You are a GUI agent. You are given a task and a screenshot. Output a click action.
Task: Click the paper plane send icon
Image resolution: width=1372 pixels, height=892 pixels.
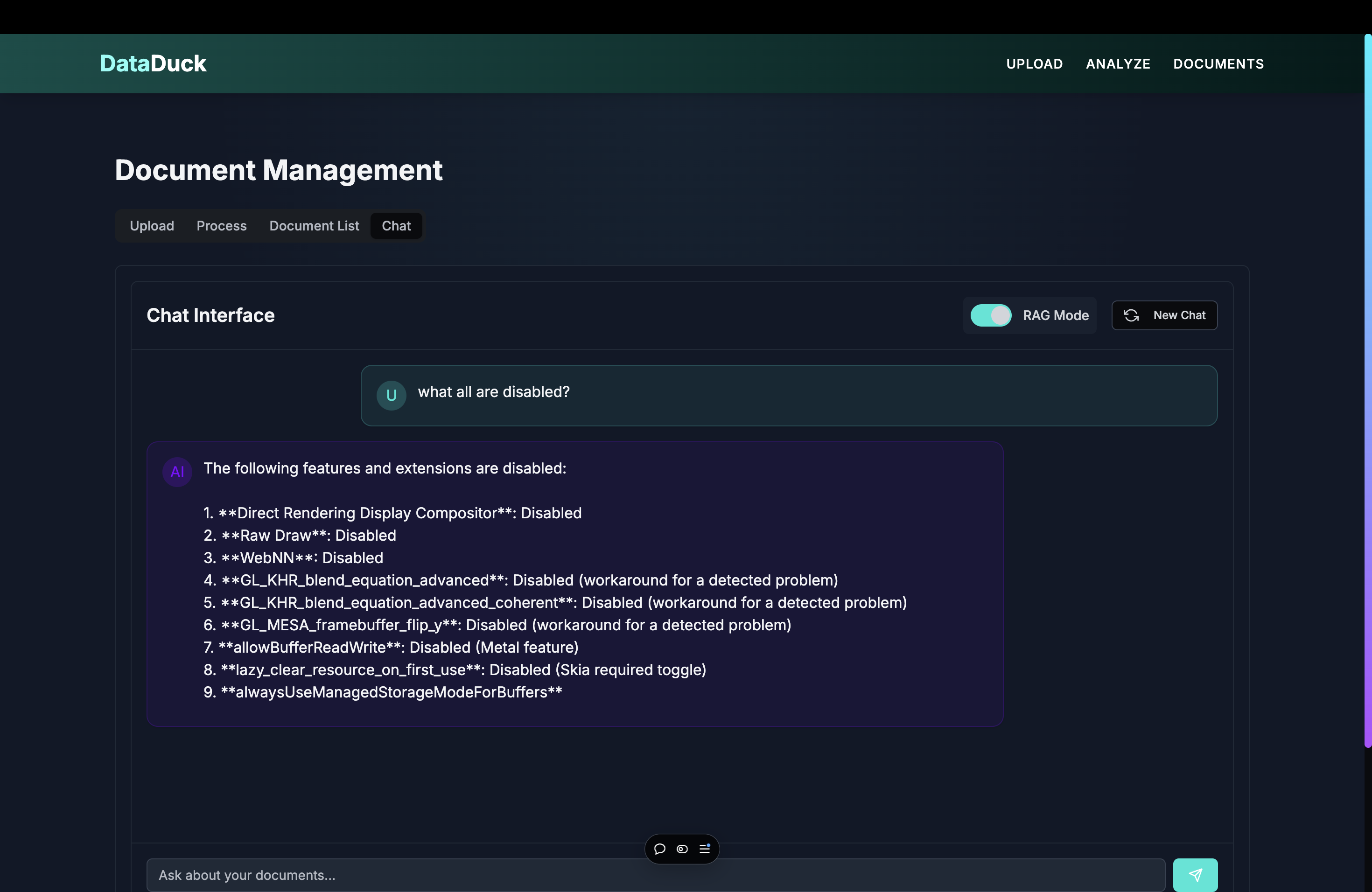(1195, 875)
